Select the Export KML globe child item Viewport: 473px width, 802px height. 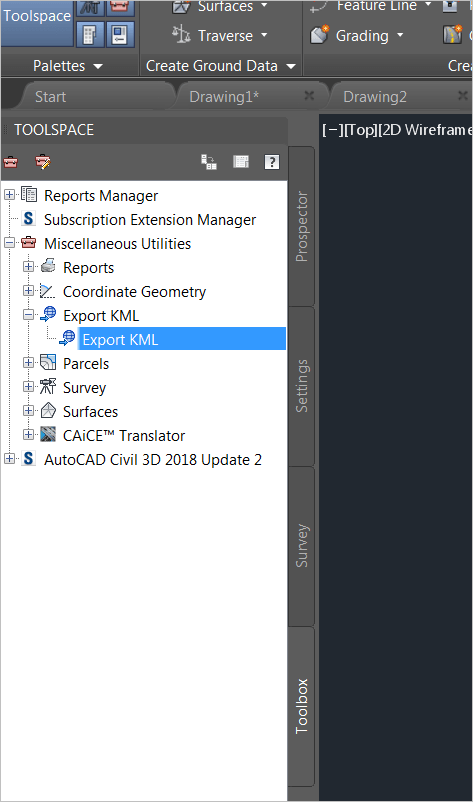[x=67, y=339]
